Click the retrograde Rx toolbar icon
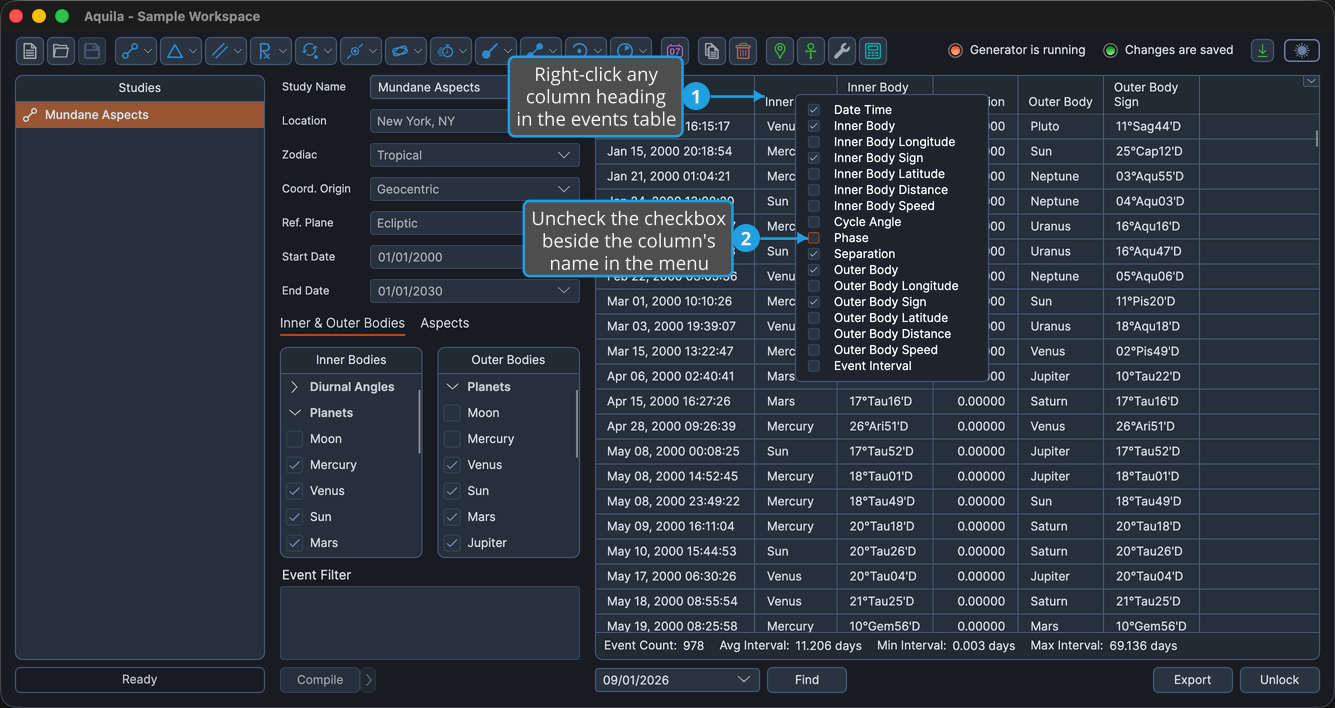 (x=263, y=51)
